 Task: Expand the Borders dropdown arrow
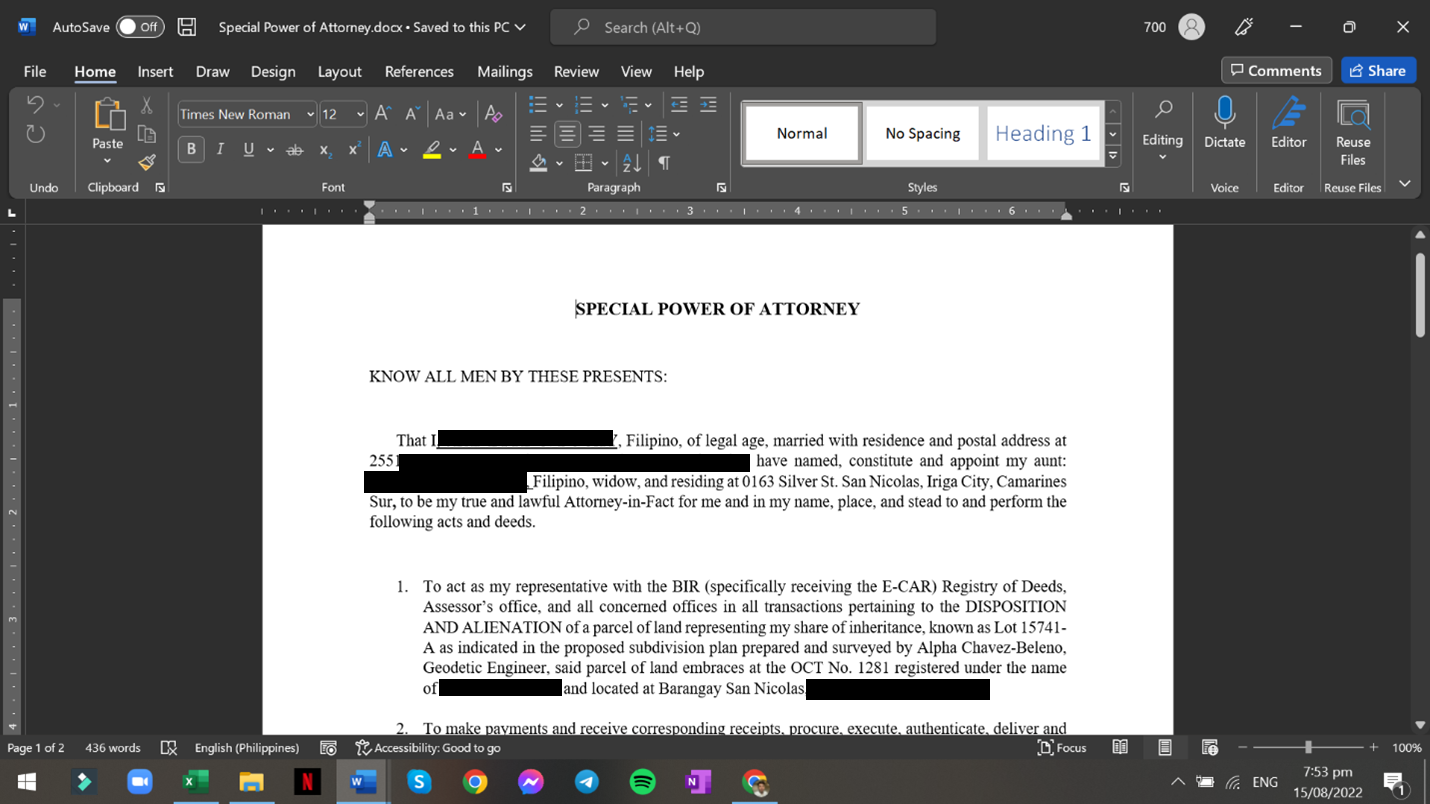pos(604,162)
